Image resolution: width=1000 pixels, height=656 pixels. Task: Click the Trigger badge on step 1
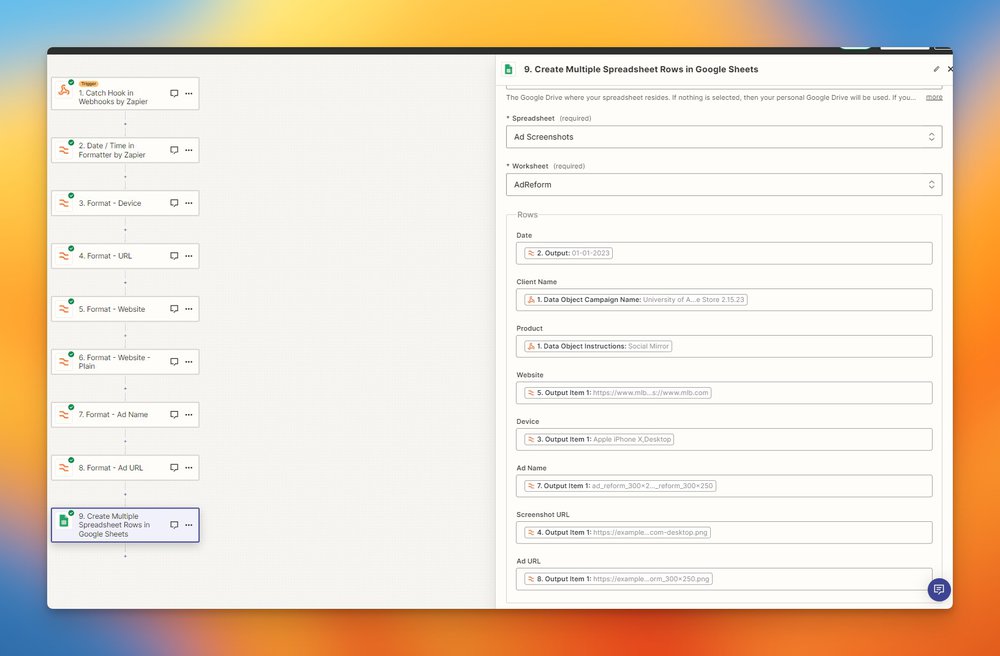click(x=89, y=84)
